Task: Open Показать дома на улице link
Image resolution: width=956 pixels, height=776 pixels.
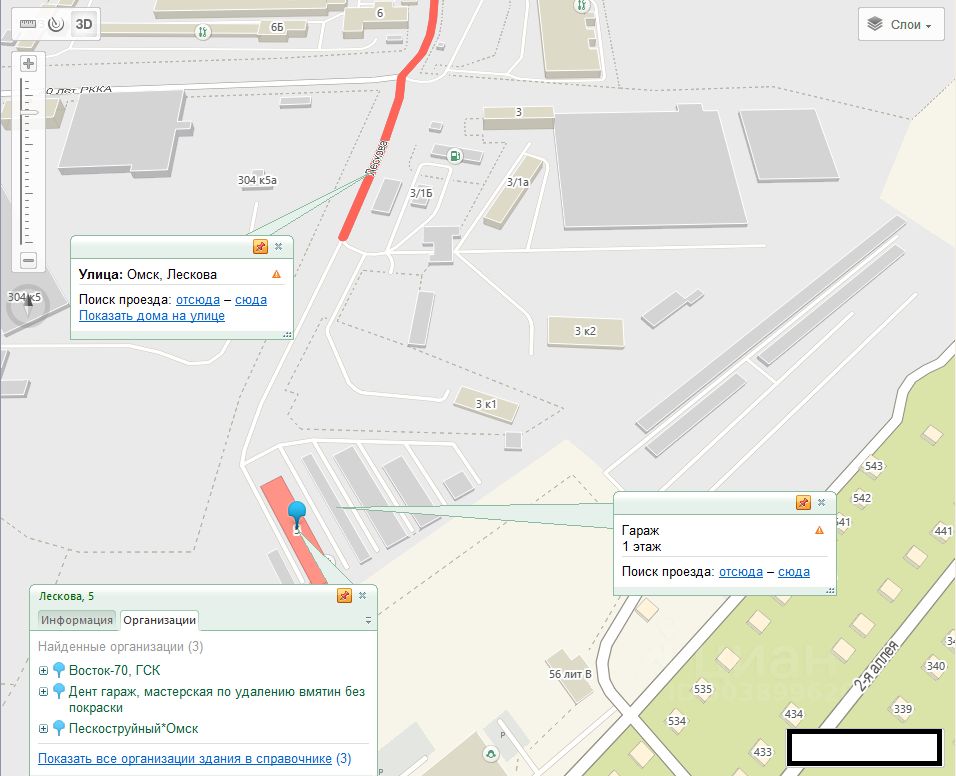Action: pos(152,316)
